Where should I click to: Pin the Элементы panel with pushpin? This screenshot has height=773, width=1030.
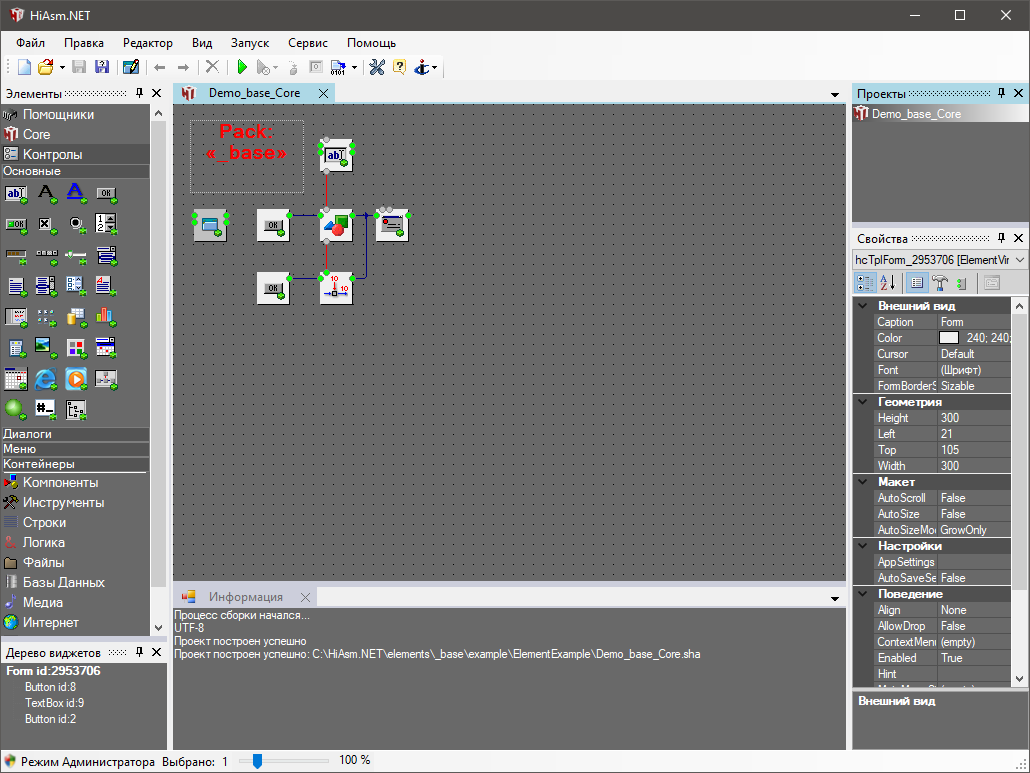point(139,94)
